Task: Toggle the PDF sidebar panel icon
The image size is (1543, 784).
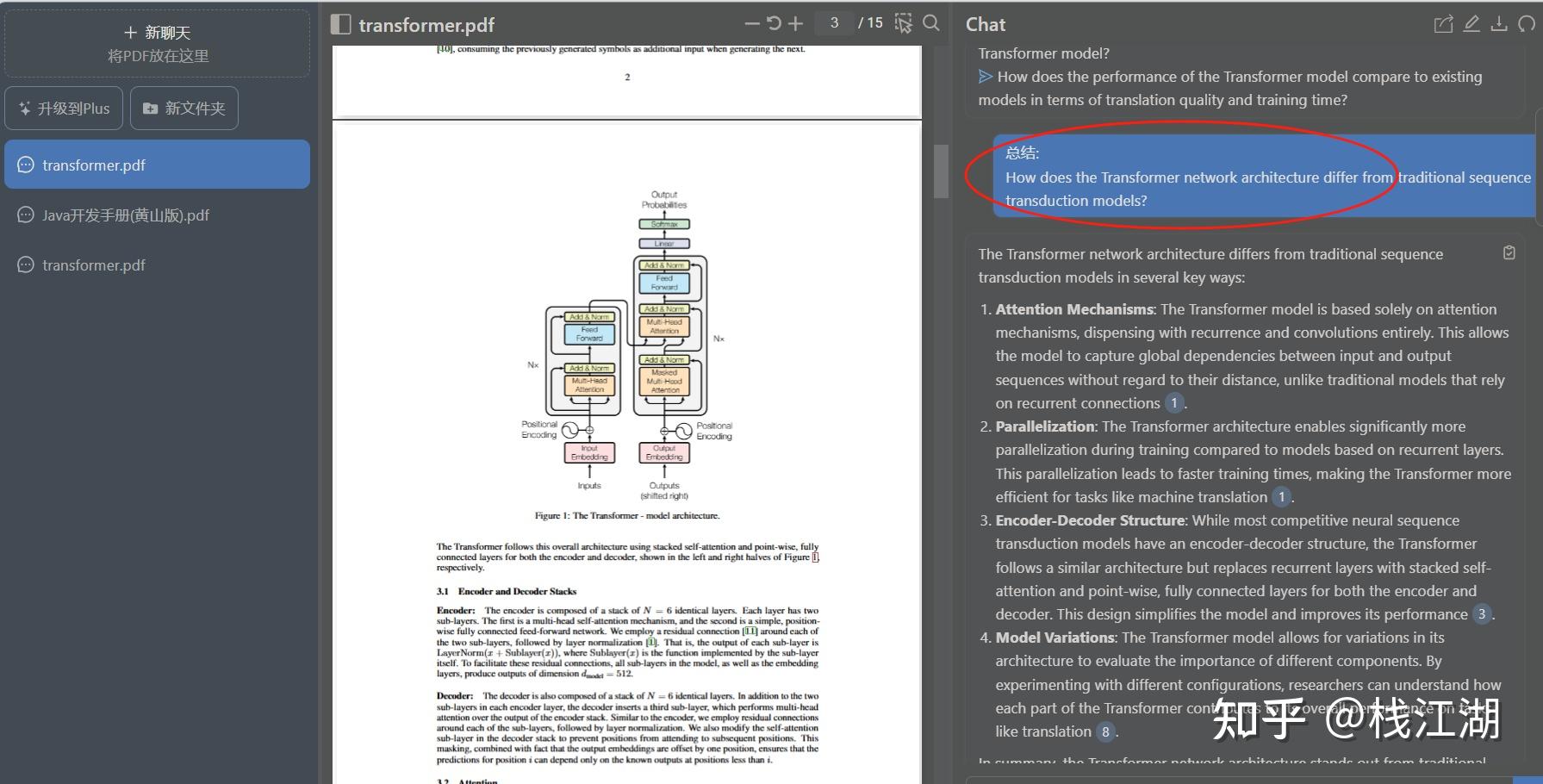Action: click(x=340, y=24)
